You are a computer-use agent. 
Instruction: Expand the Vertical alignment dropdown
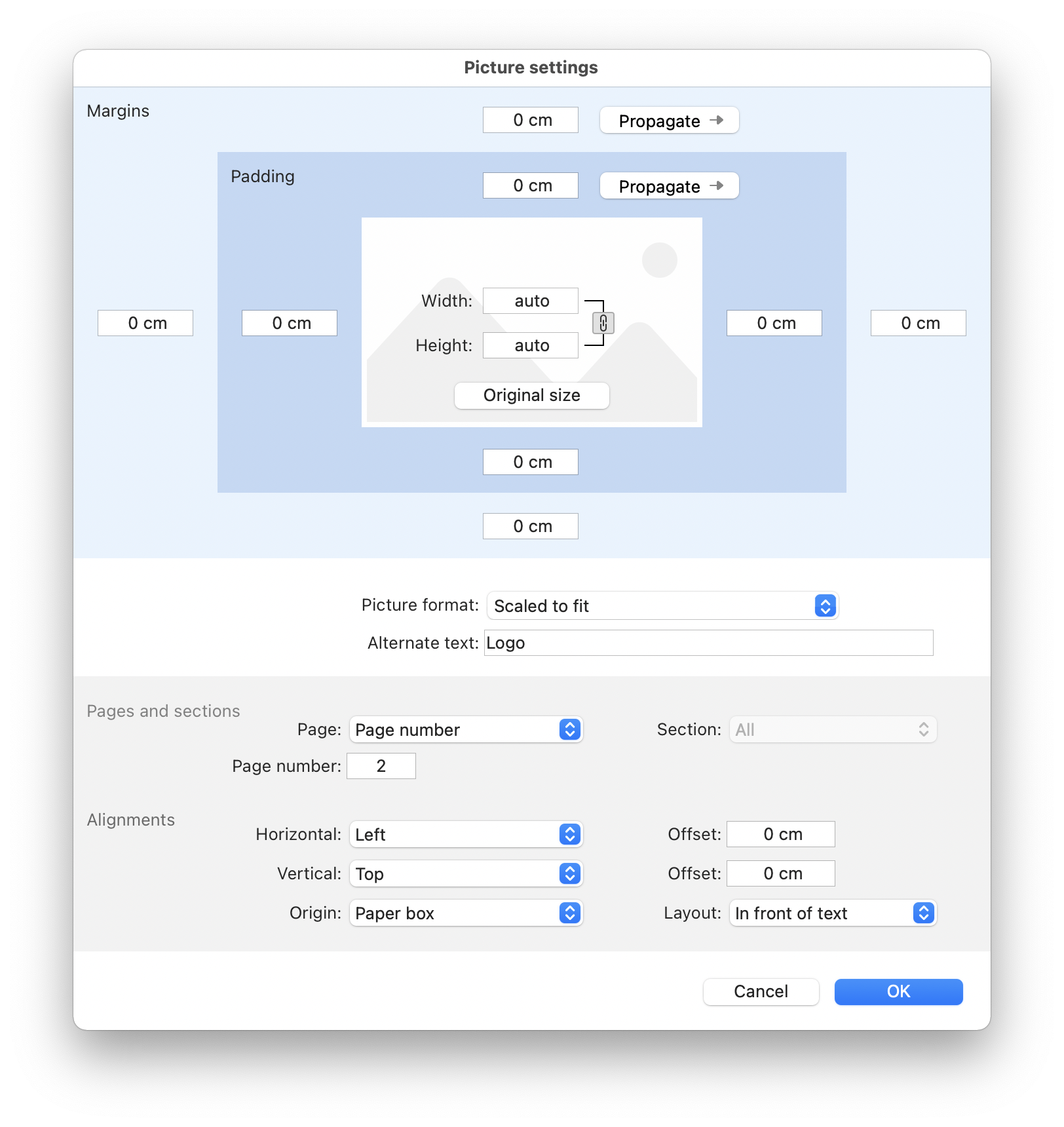[466, 874]
